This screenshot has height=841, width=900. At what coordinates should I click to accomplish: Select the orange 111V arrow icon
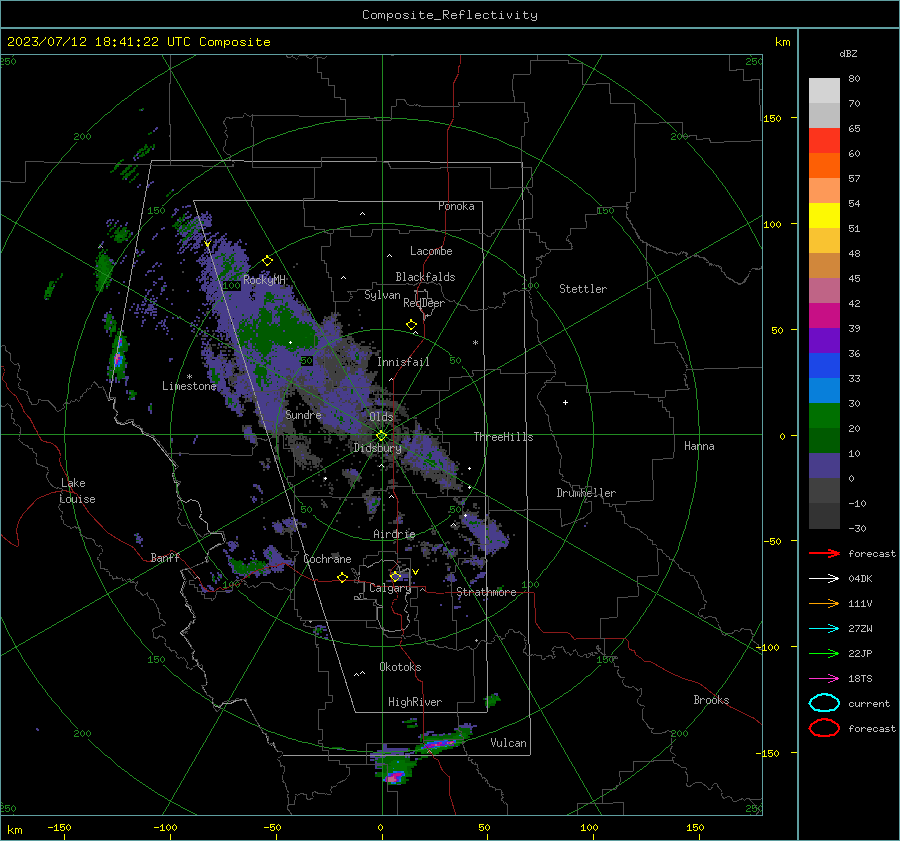(824, 603)
